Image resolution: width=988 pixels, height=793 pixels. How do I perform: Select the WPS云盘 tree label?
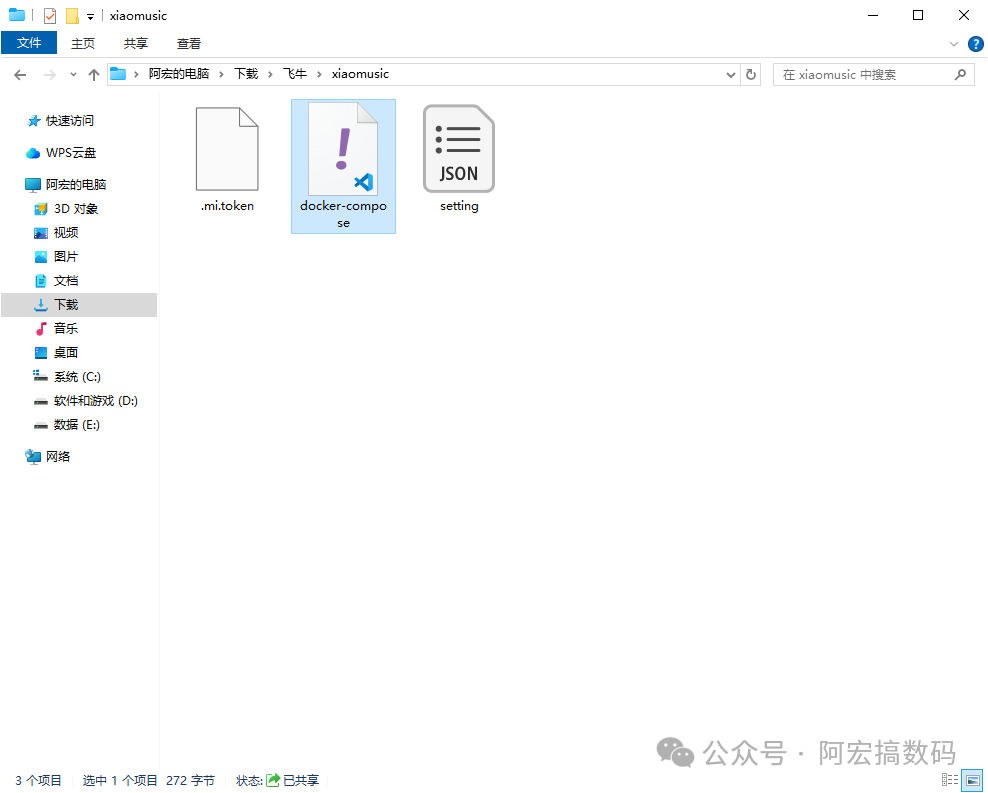point(71,153)
